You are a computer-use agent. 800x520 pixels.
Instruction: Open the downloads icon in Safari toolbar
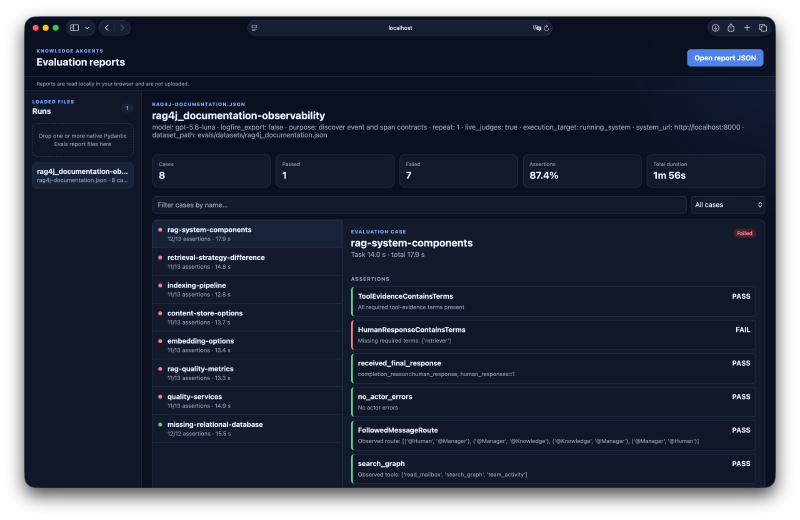[x=715, y=28]
